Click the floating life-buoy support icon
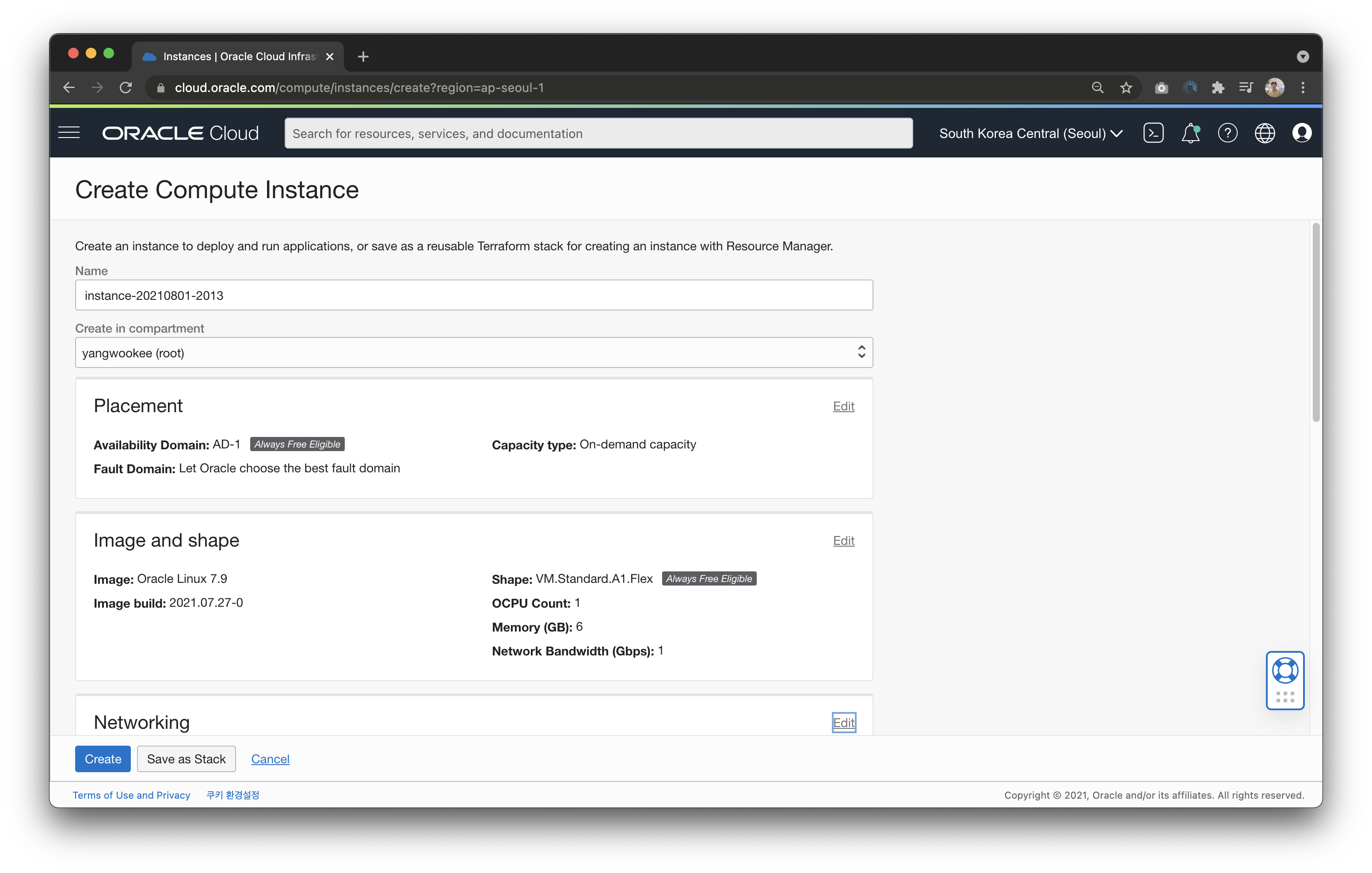 point(1285,670)
